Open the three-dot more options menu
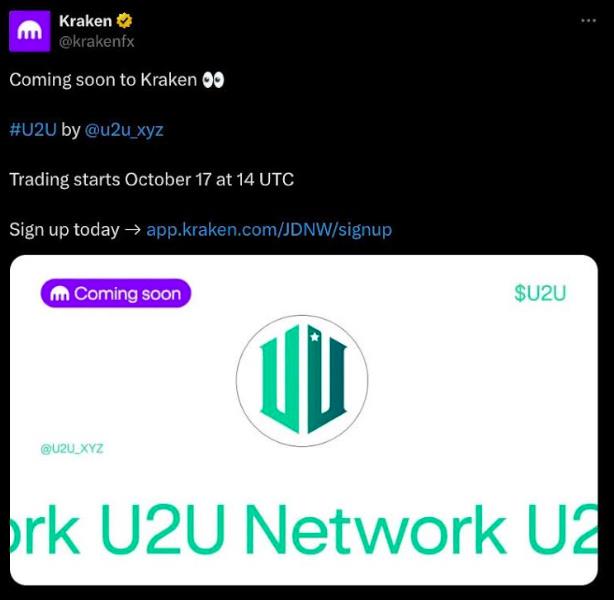 [588, 20]
